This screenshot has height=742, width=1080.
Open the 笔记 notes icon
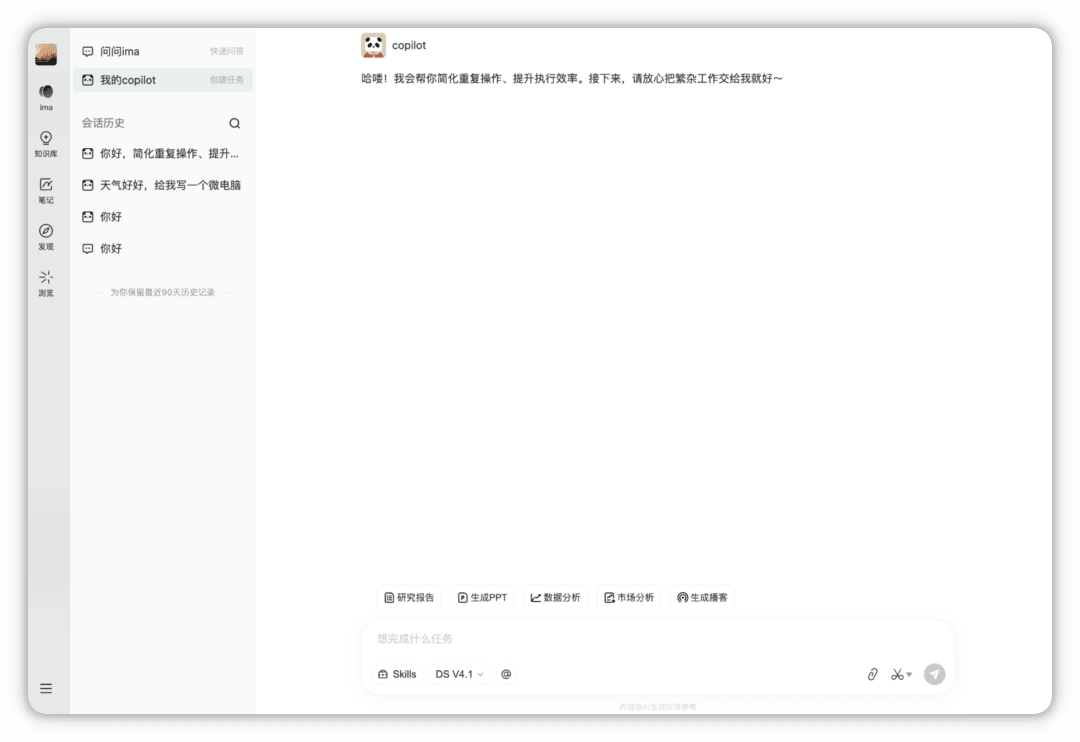tap(46, 191)
